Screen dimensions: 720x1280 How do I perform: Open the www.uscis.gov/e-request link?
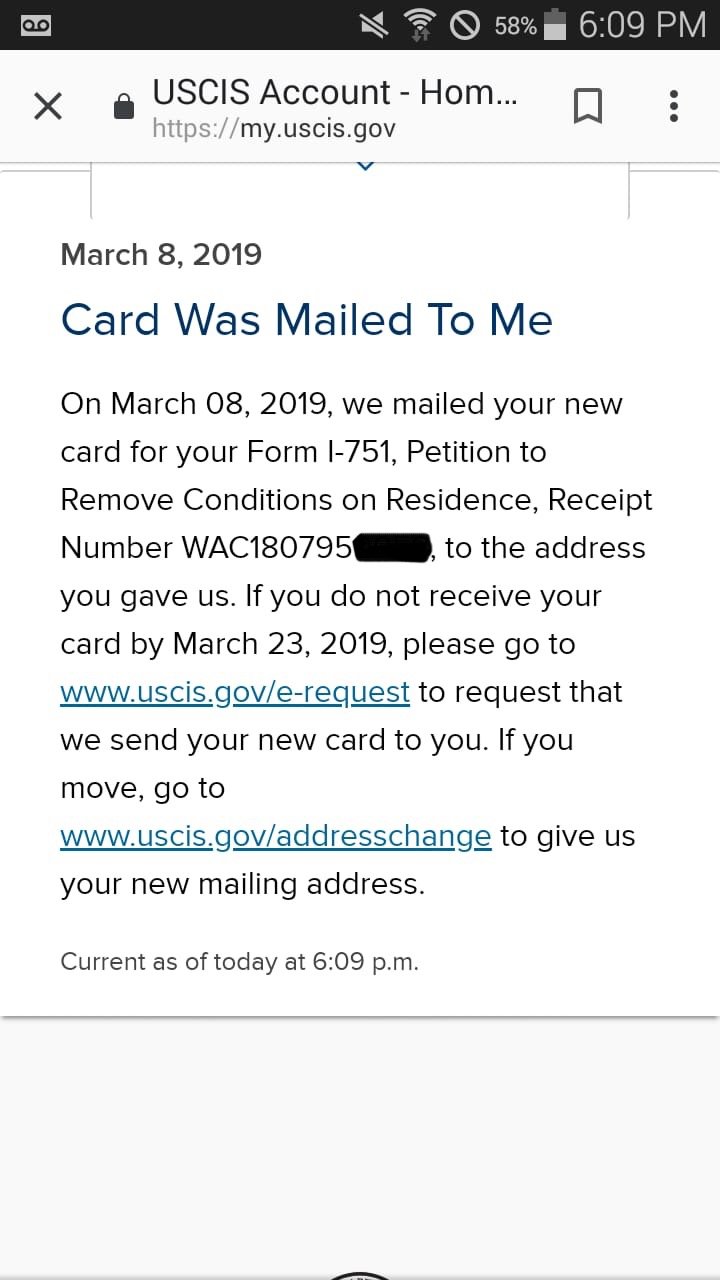pyautogui.click(x=235, y=692)
